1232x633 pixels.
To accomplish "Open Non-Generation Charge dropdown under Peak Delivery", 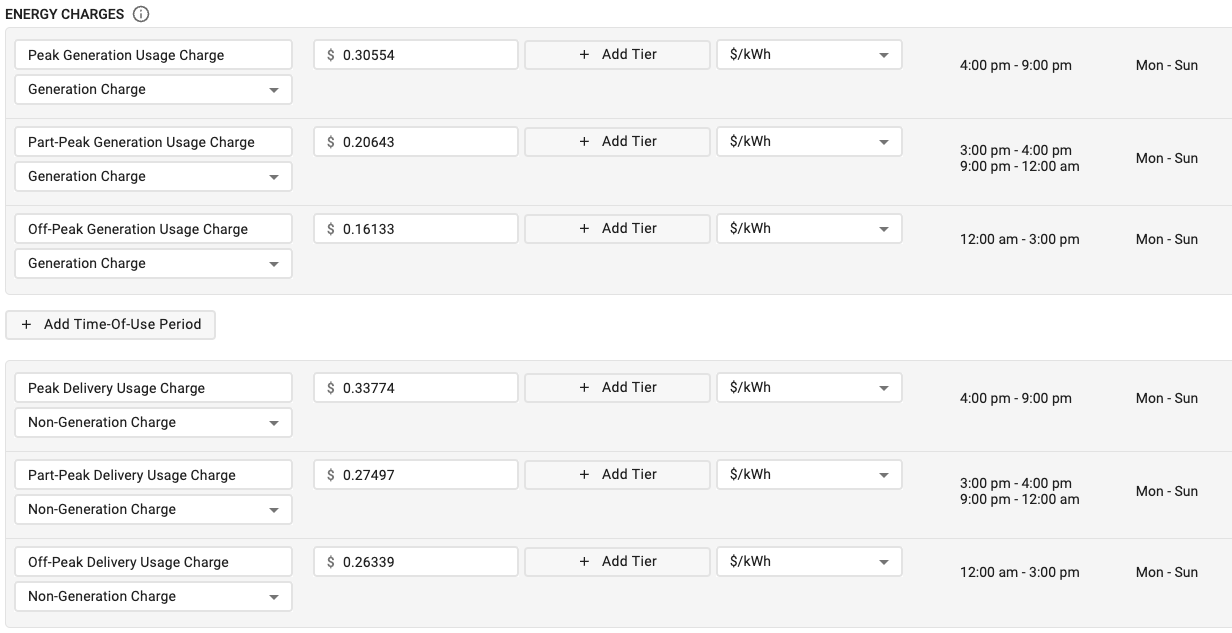I will (x=154, y=423).
